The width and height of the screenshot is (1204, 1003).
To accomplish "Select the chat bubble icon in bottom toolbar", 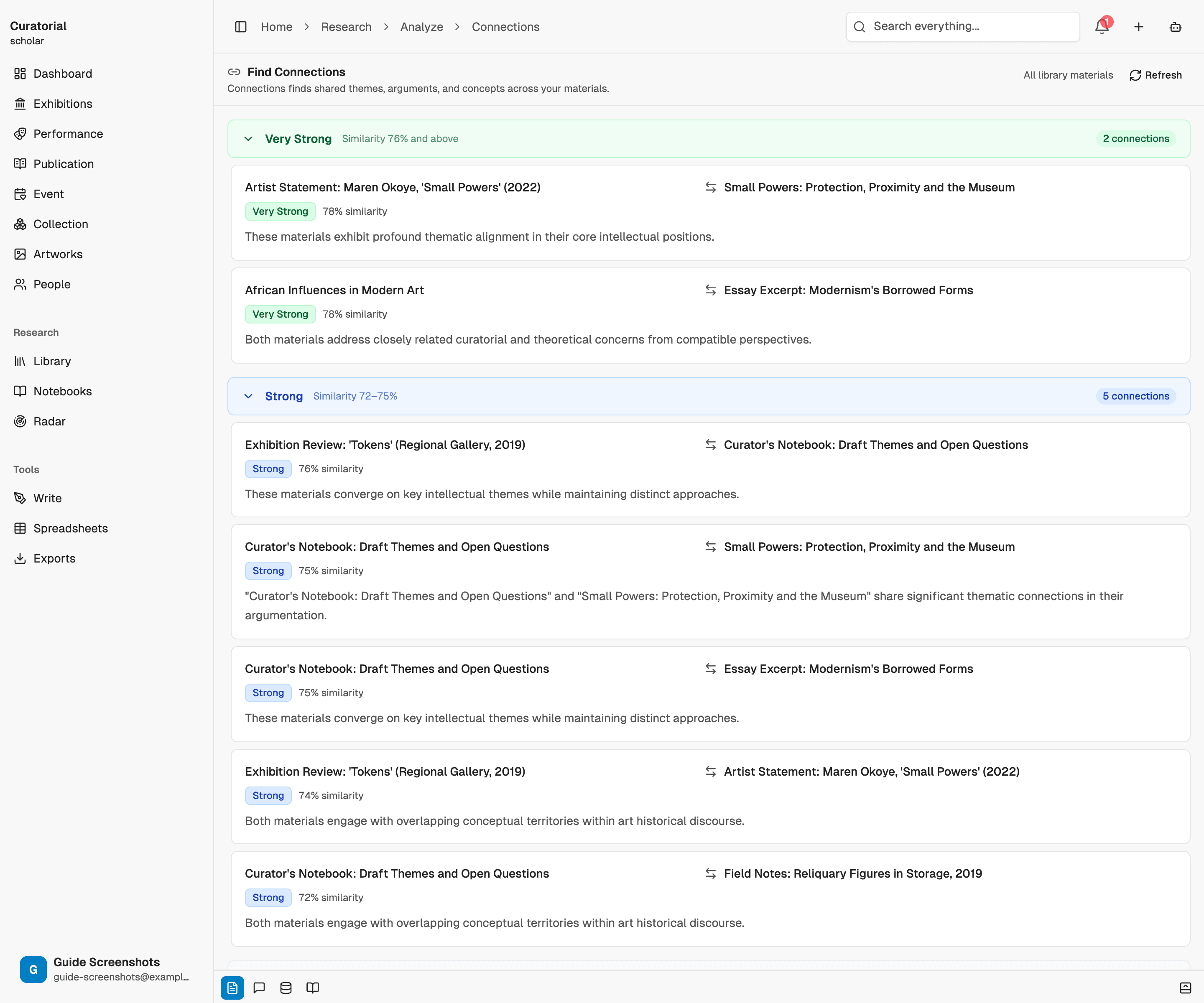I will 259,988.
